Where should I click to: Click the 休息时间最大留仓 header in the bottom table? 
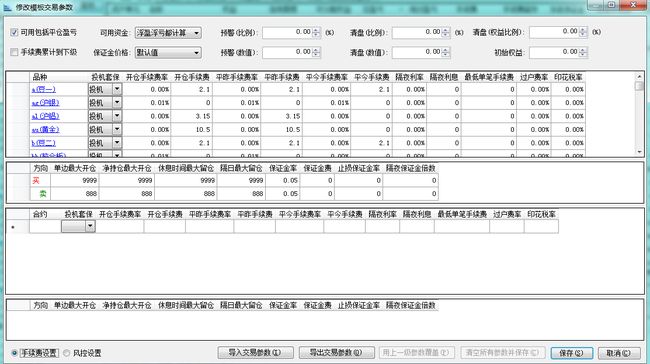tap(185, 306)
